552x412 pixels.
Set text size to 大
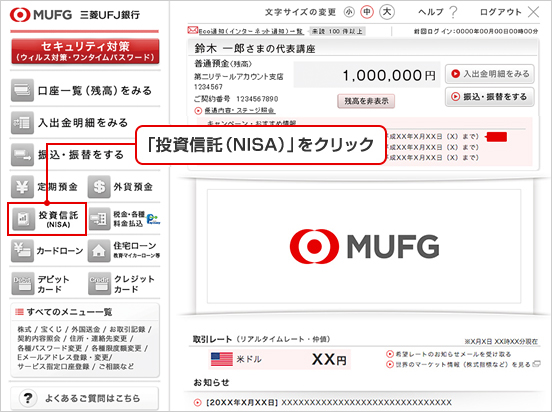tap(387, 12)
